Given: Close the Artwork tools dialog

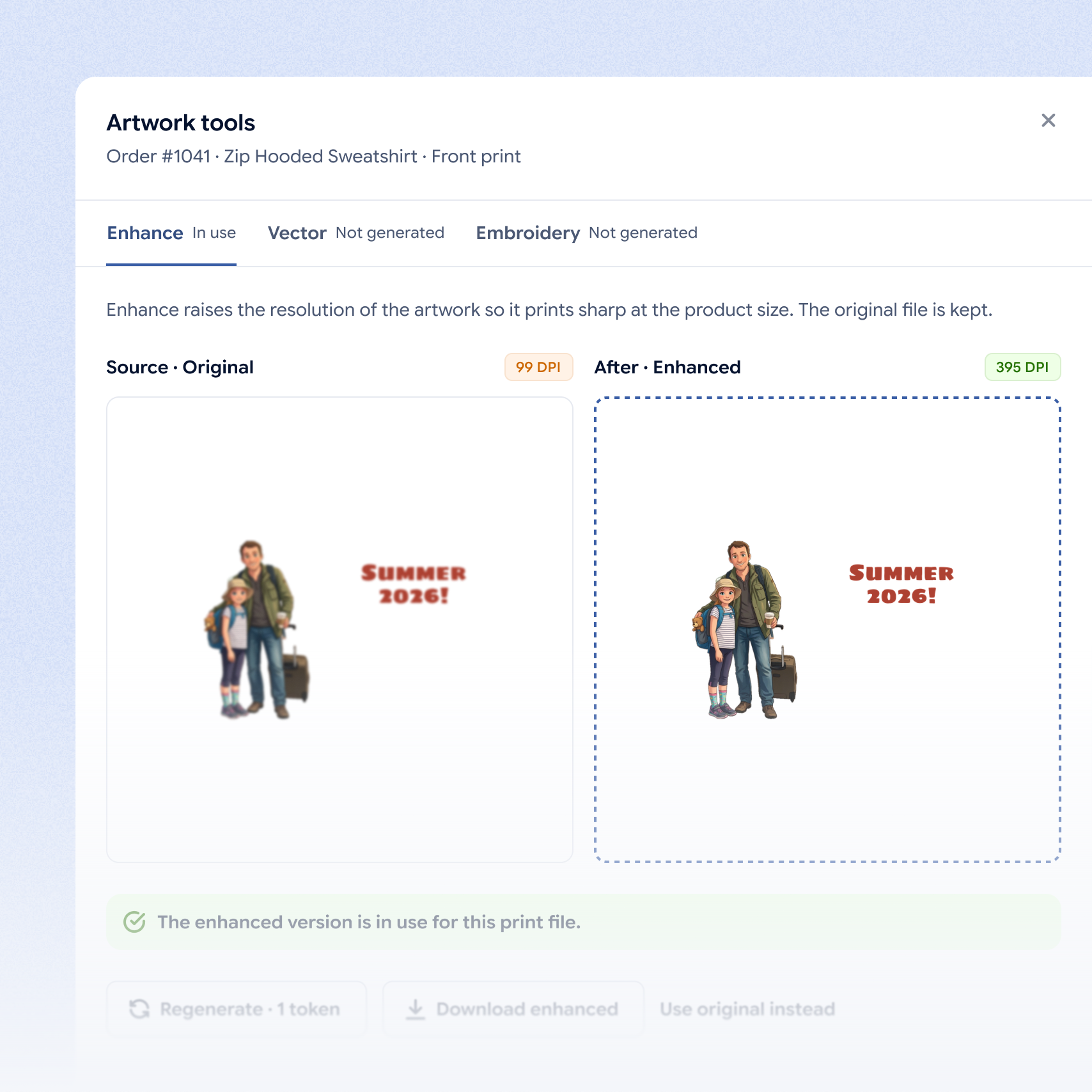Looking at the screenshot, I should coord(1048,120).
